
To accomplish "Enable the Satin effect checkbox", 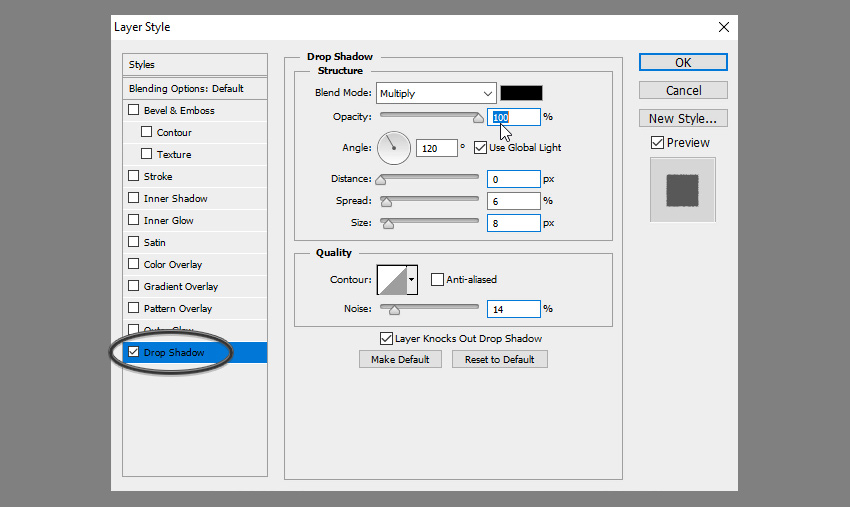I will tap(133, 242).
